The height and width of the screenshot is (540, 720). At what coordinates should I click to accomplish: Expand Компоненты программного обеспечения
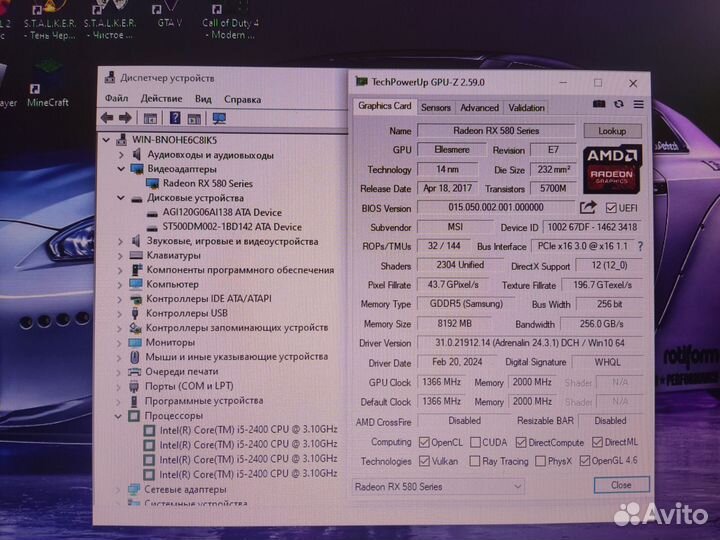click(x=120, y=270)
